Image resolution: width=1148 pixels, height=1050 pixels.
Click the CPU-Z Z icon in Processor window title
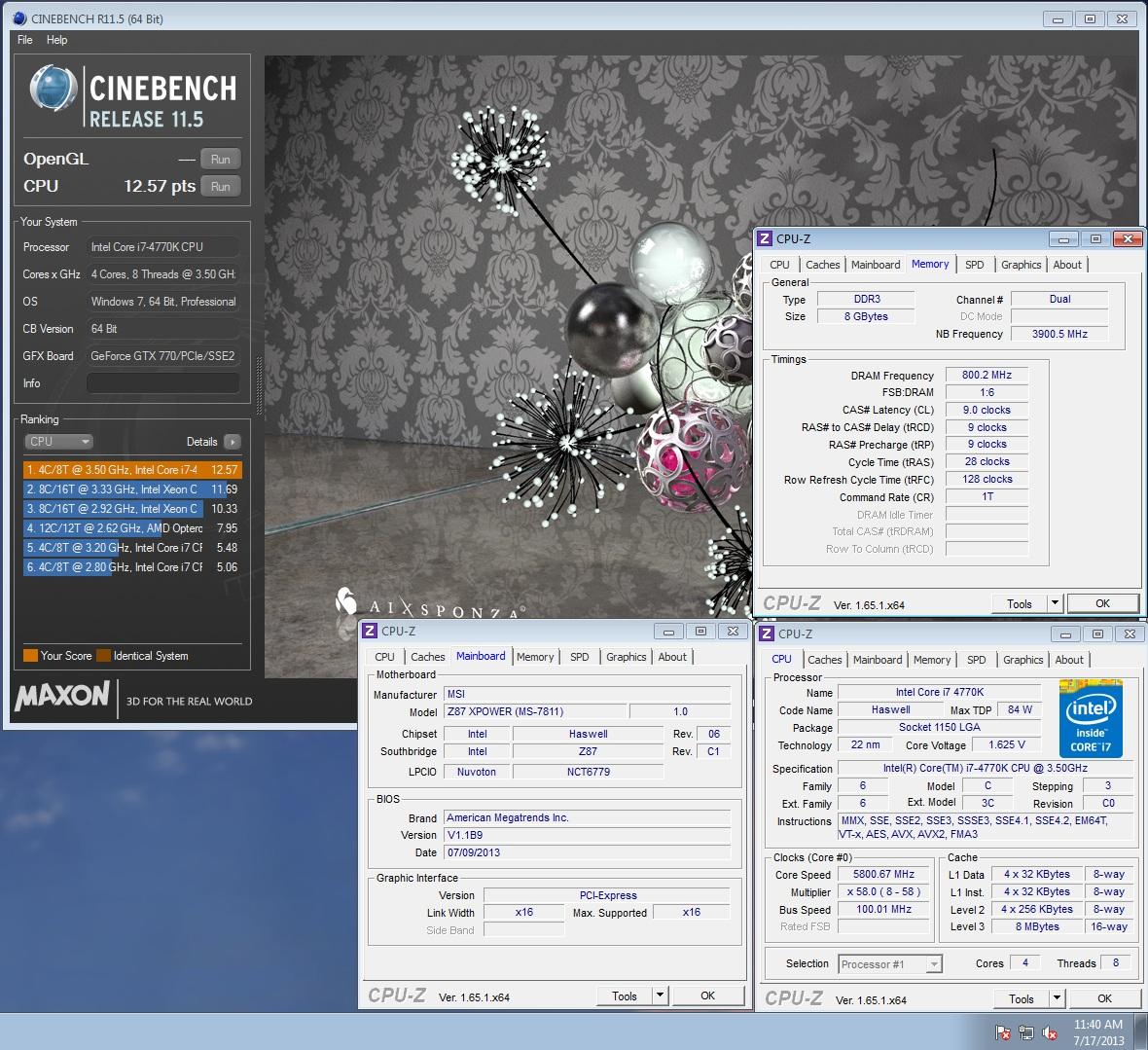click(767, 634)
